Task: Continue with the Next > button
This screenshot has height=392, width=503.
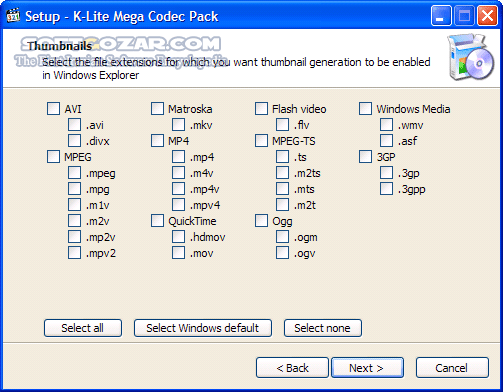Action: point(367,368)
